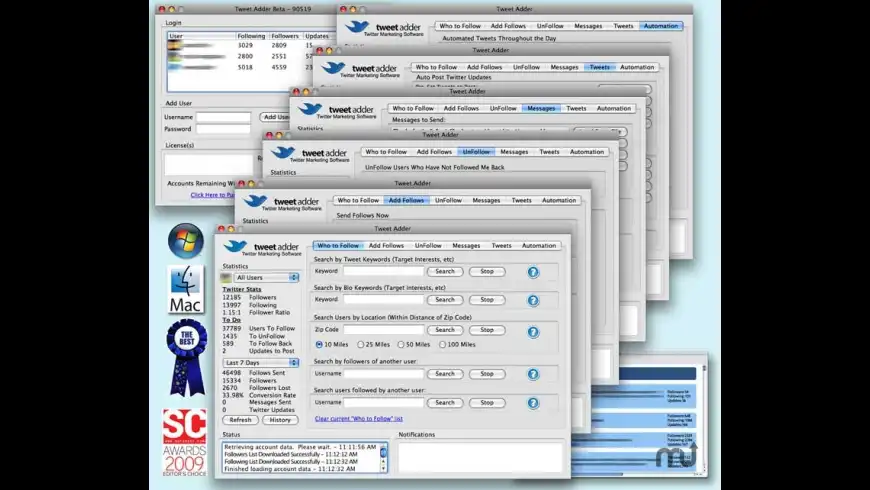
Task: Select highlighted Add Follows tab in Send Follows Now window
Action: [x=406, y=200]
